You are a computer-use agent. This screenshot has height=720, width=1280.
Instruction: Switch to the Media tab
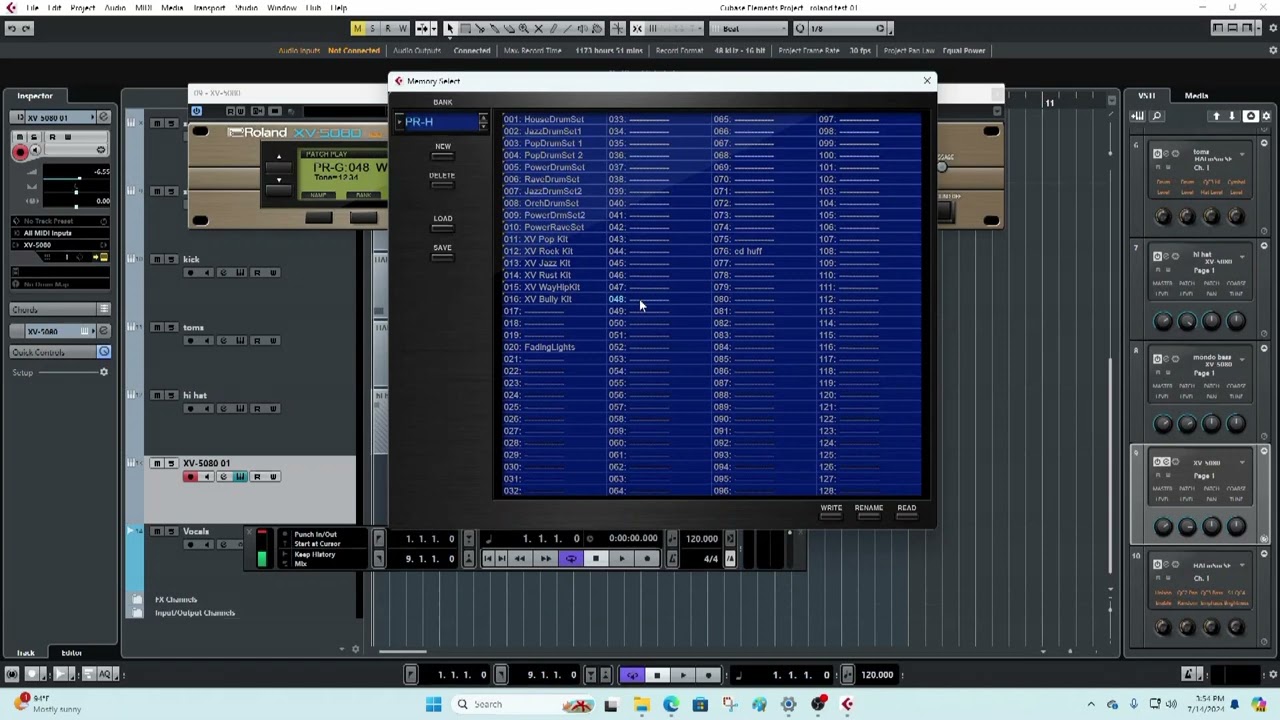[x=1196, y=95]
